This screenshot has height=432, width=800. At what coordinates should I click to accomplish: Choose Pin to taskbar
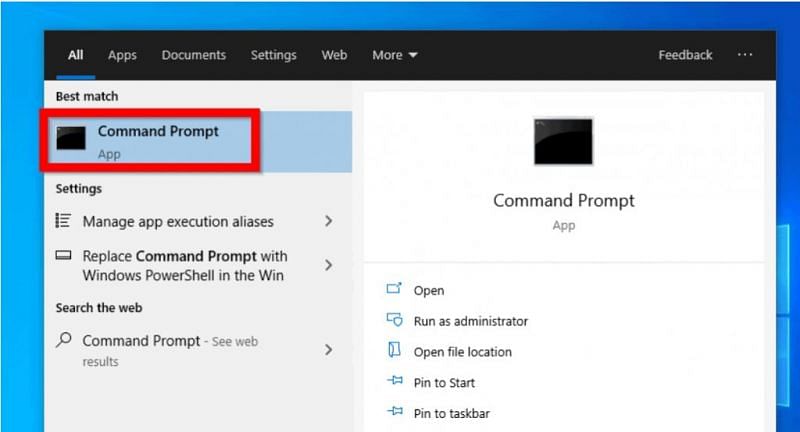(x=452, y=413)
